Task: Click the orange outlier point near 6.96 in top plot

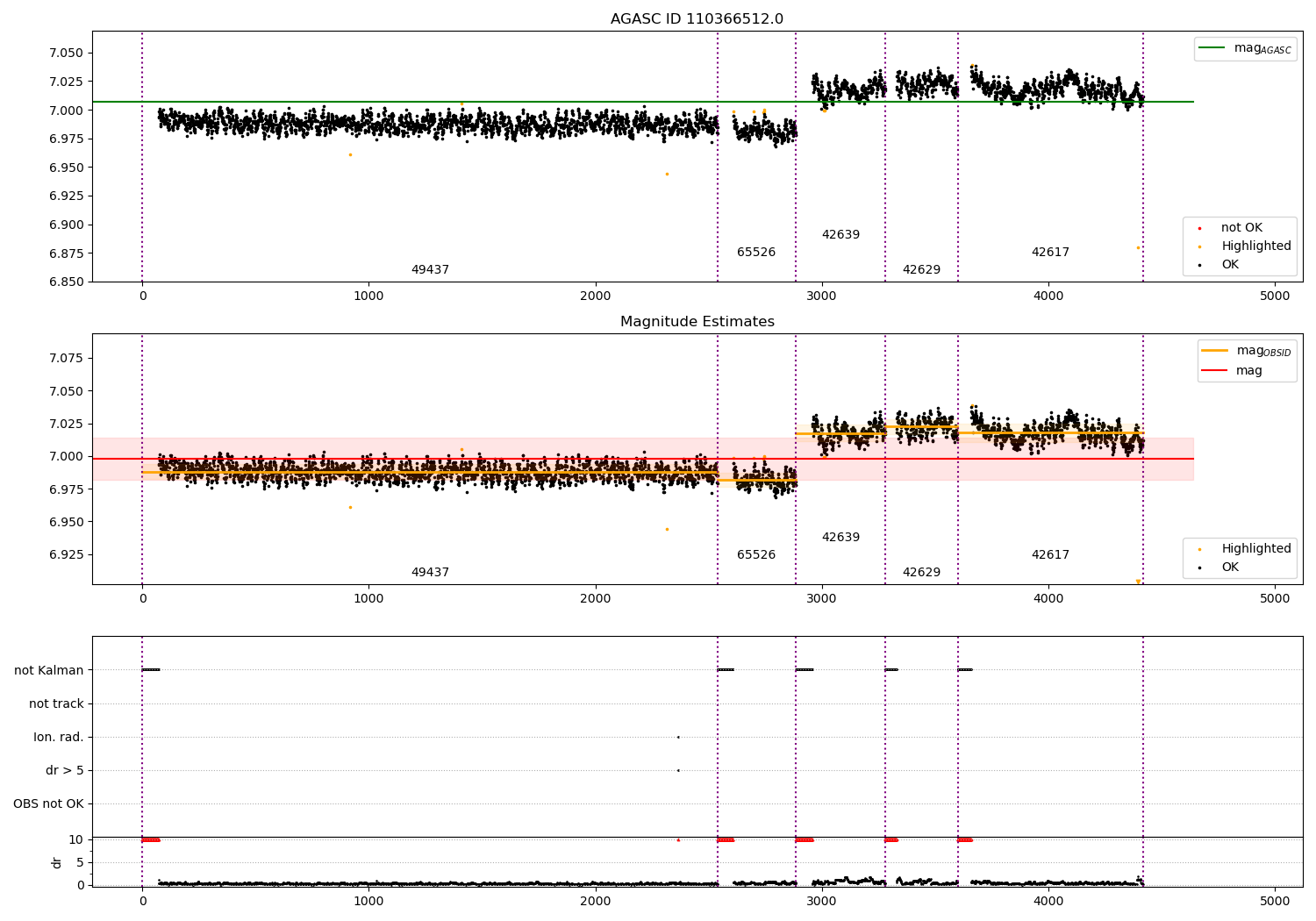Action: point(350,154)
